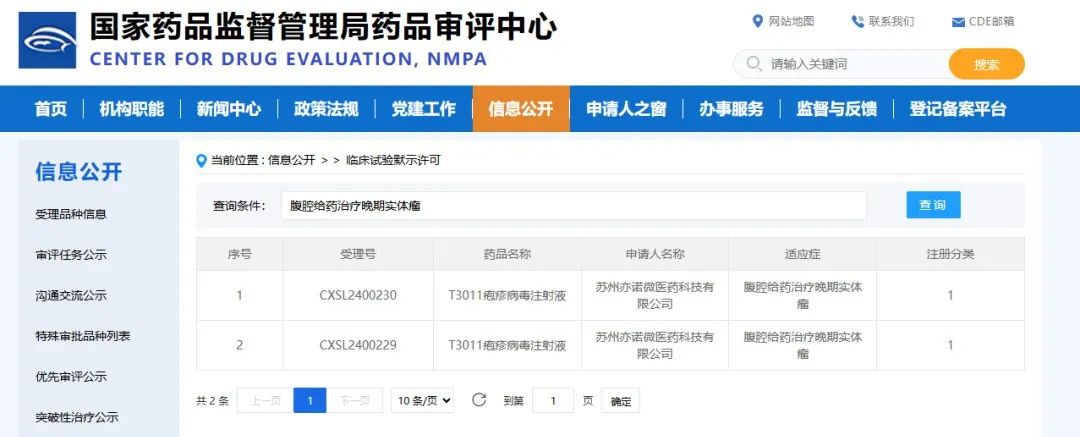Open the 监督与反馈 menu

(x=836, y=109)
